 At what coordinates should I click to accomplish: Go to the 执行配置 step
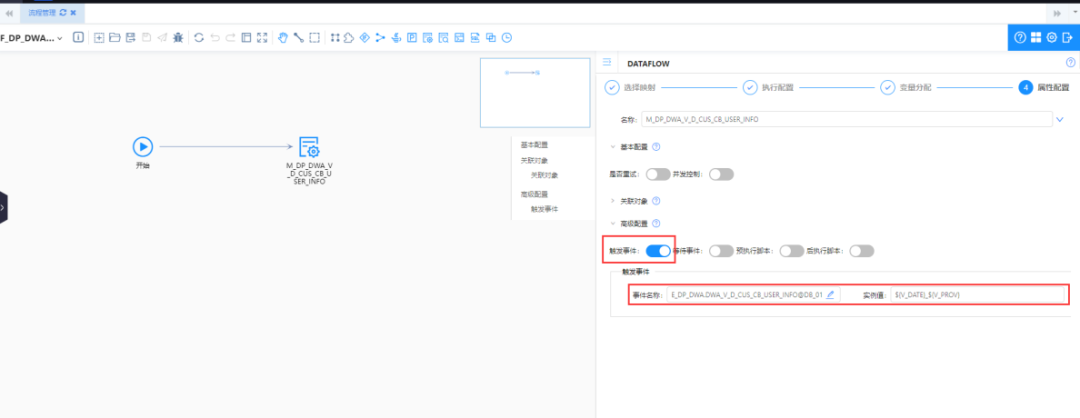pyautogui.click(x=768, y=88)
